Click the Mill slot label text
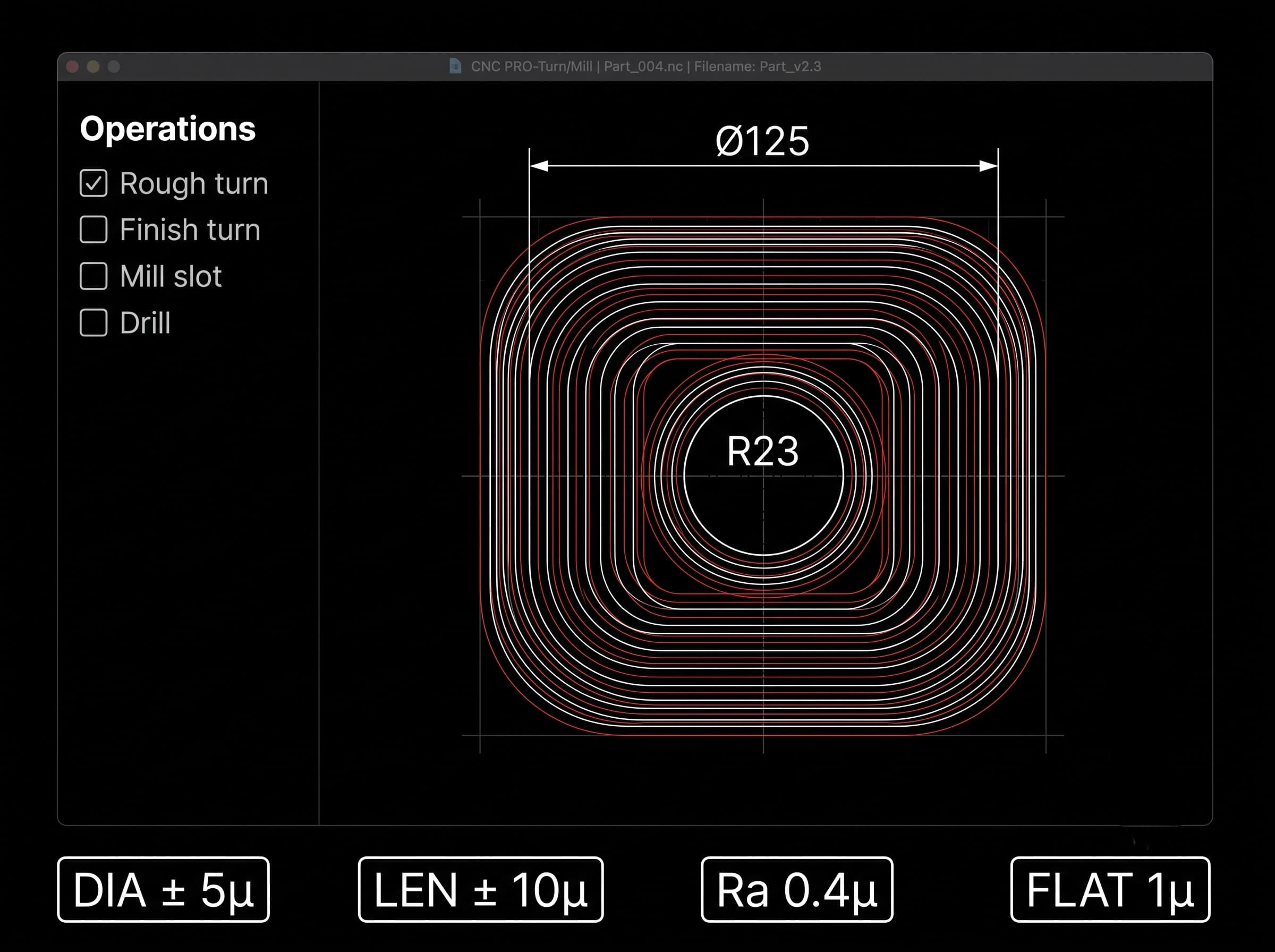The width and height of the screenshot is (1275, 952). pyautogui.click(x=171, y=276)
